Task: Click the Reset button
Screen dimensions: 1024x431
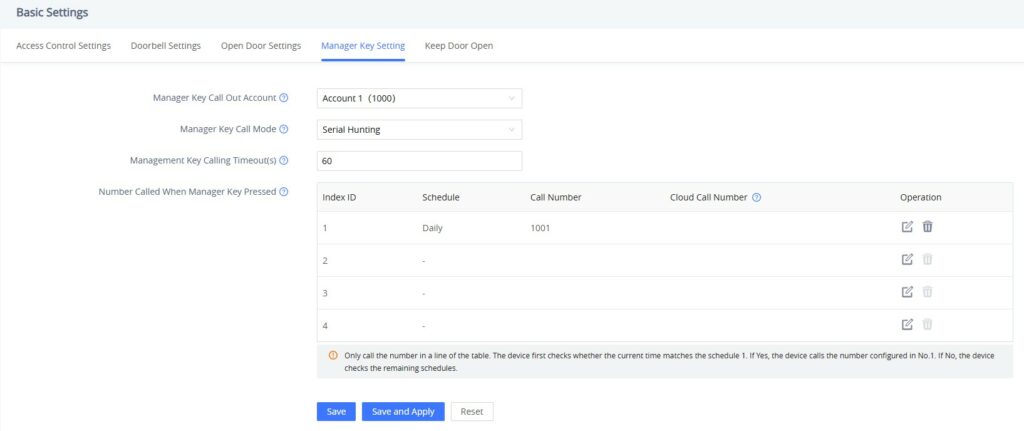Action: (x=472, y=411)
